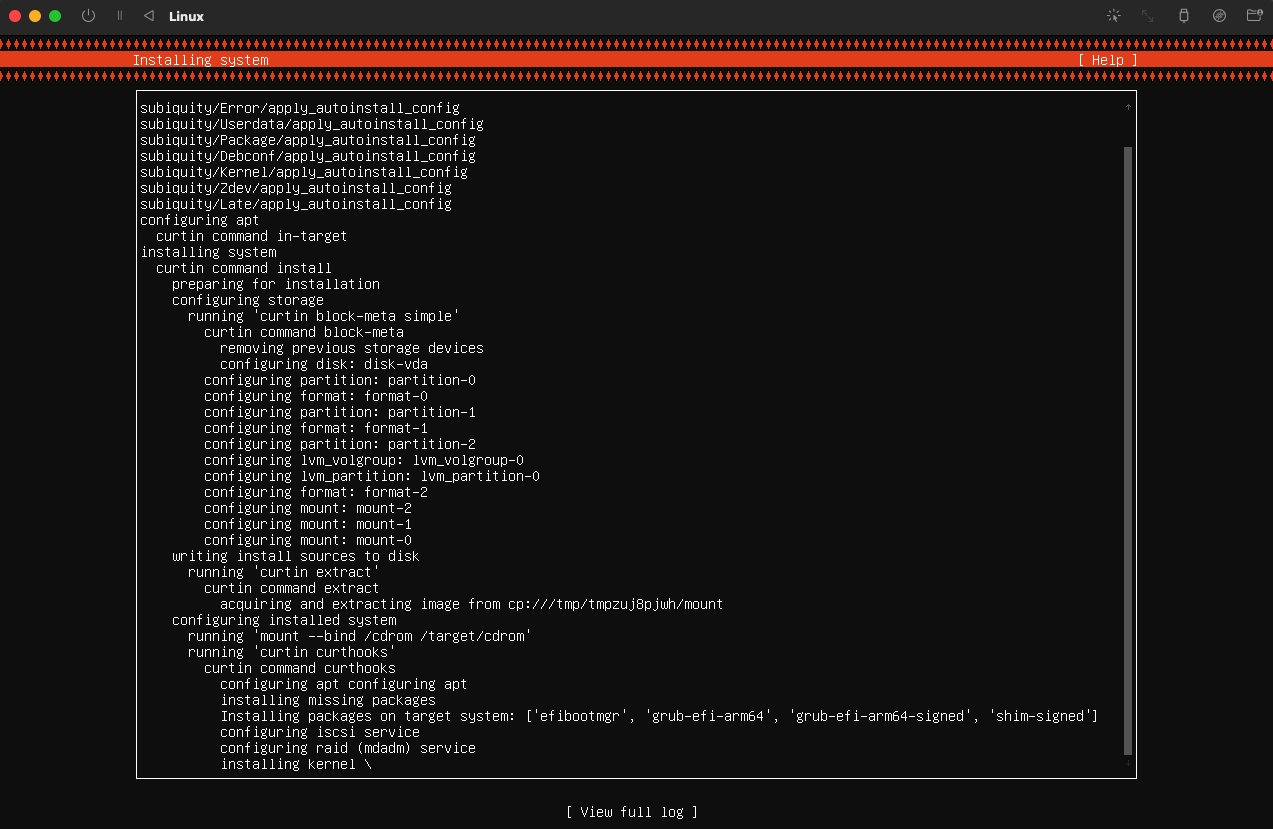1273x829 pixels.
Task: Click the 'preparing for installation' line
Action: coord(276,284)
